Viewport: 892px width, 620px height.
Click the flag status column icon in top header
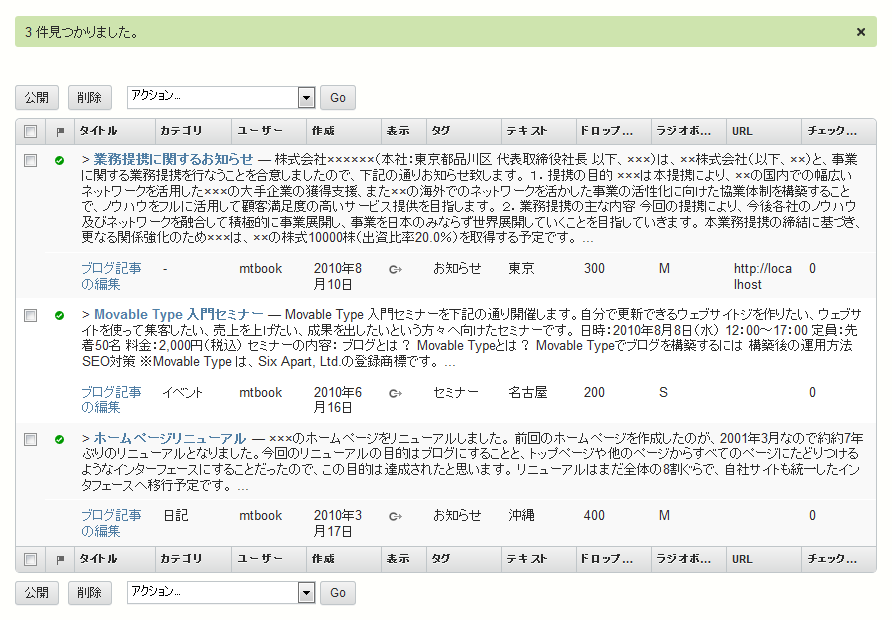[60, 131]
